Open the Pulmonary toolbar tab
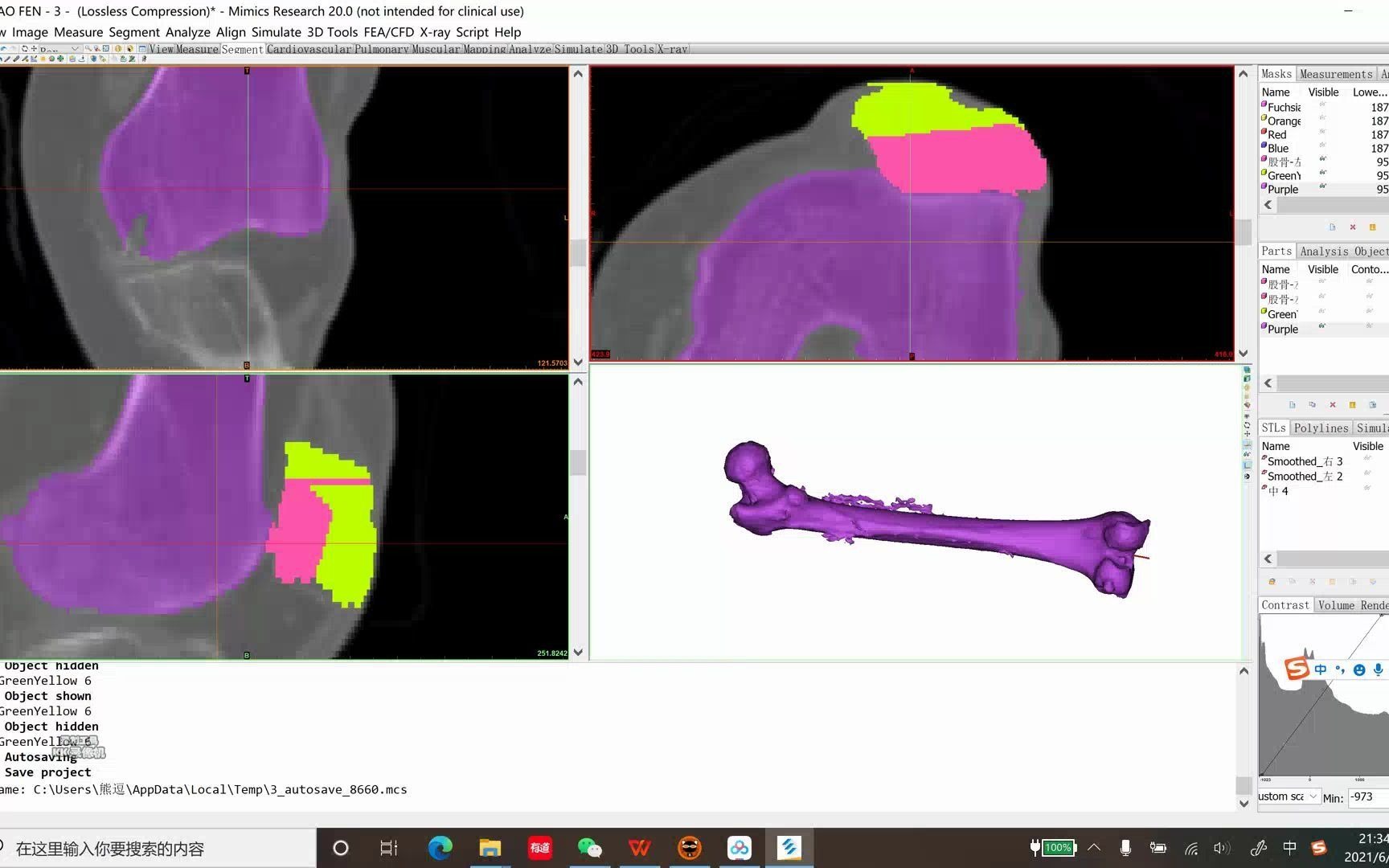 click(382, 49)
